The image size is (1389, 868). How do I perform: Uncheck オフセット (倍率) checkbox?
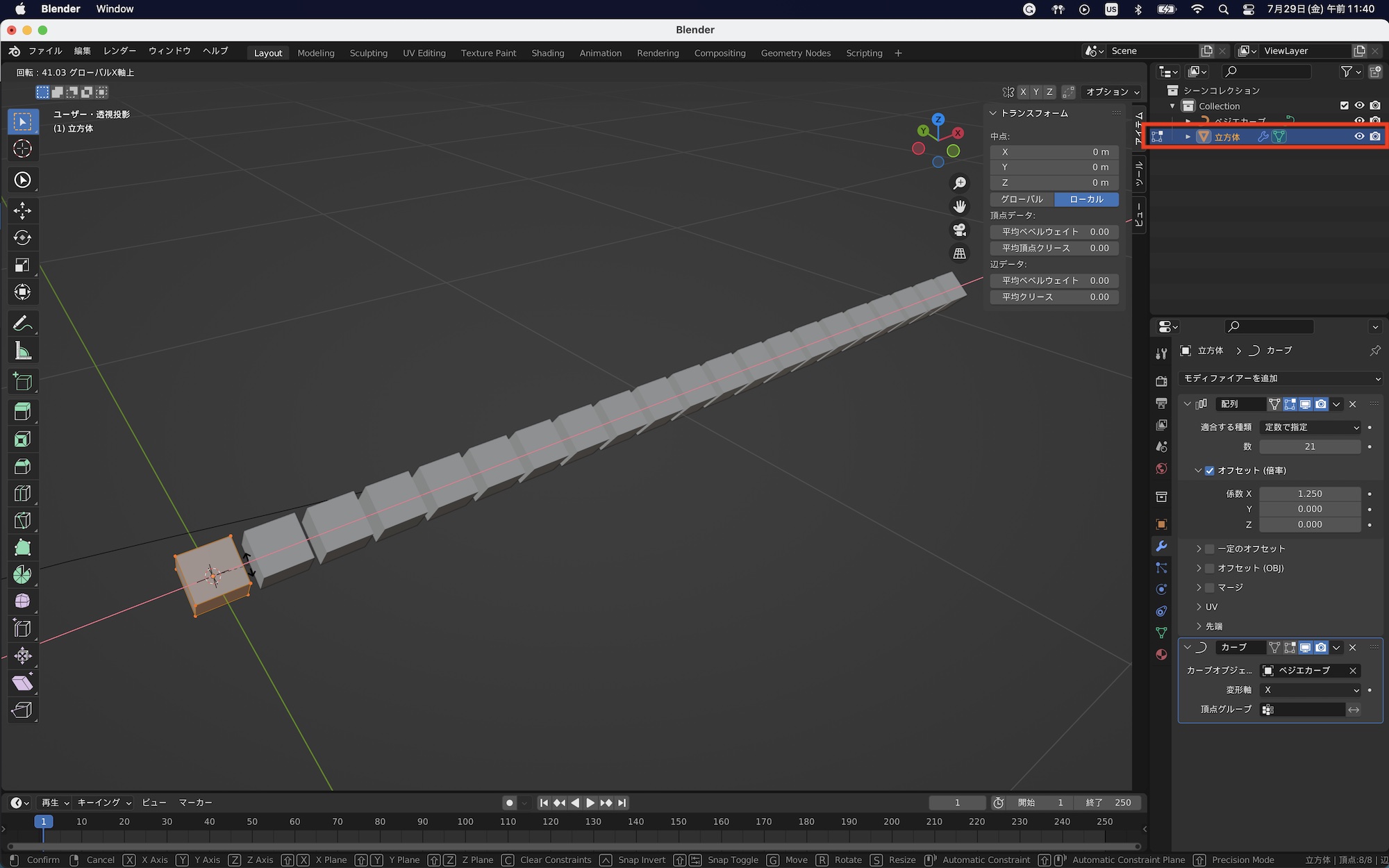1210,470
